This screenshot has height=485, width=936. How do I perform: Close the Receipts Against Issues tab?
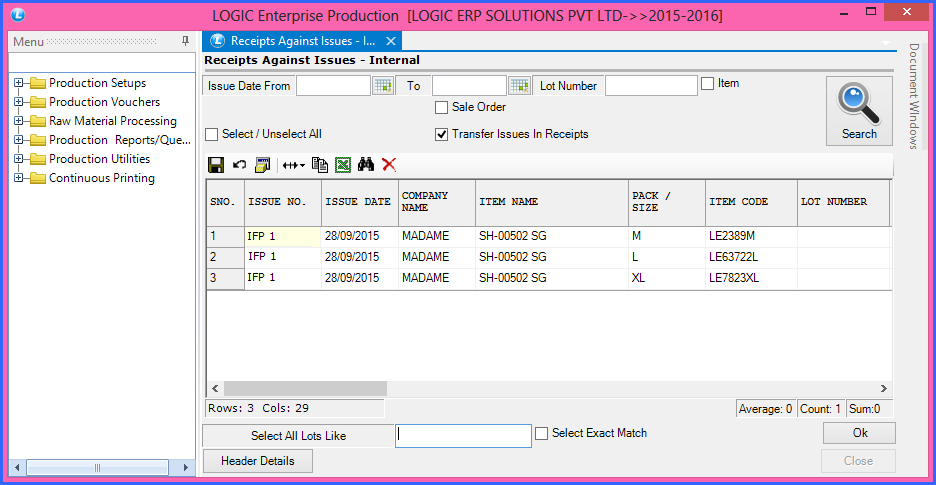point(390,41)
